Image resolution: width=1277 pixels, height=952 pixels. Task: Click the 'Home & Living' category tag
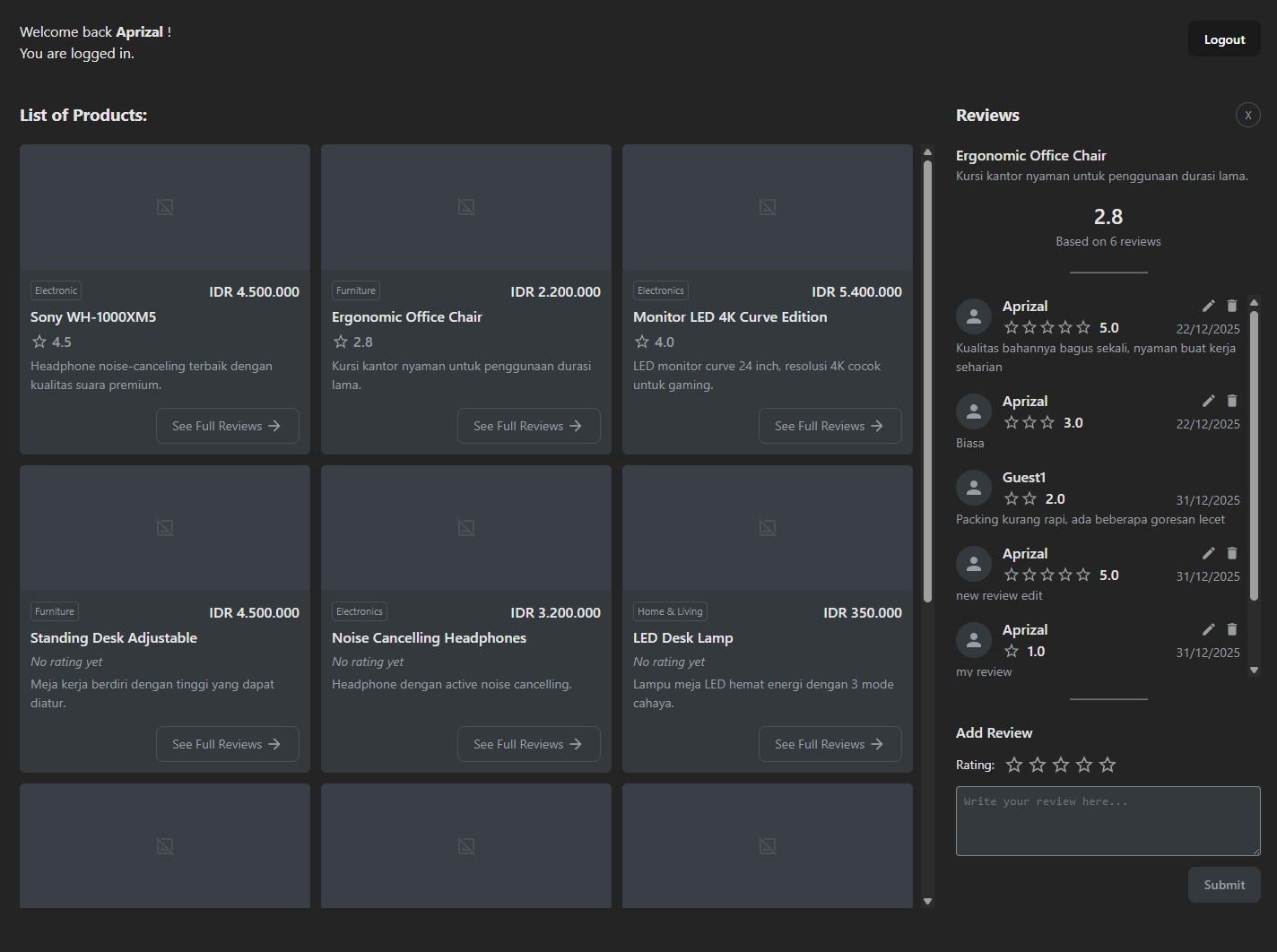670,611
